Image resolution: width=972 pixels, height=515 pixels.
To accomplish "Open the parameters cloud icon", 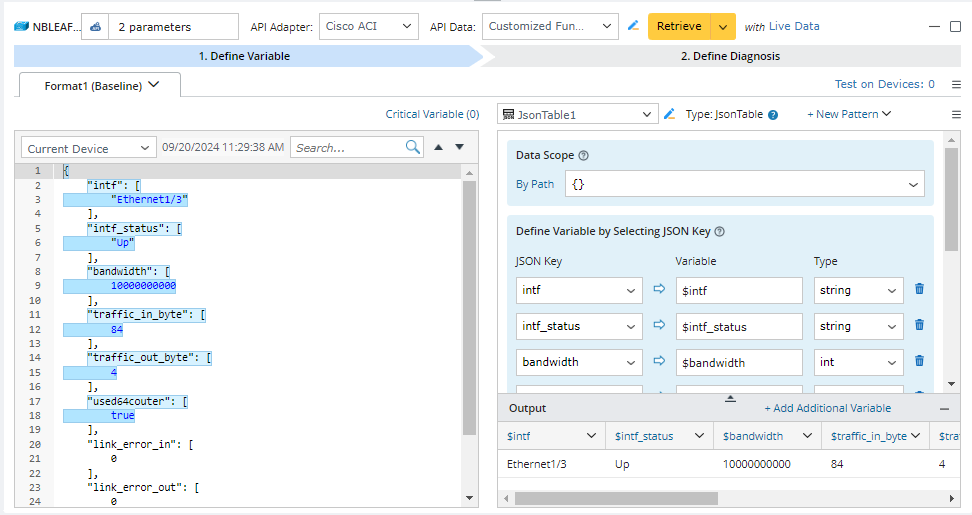I will coord(95,27).
